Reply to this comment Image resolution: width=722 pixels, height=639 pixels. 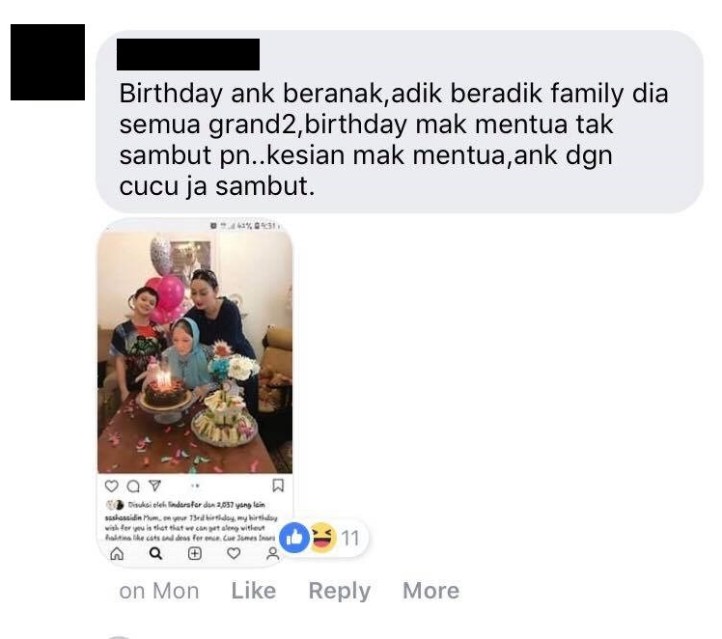[340, 591]
